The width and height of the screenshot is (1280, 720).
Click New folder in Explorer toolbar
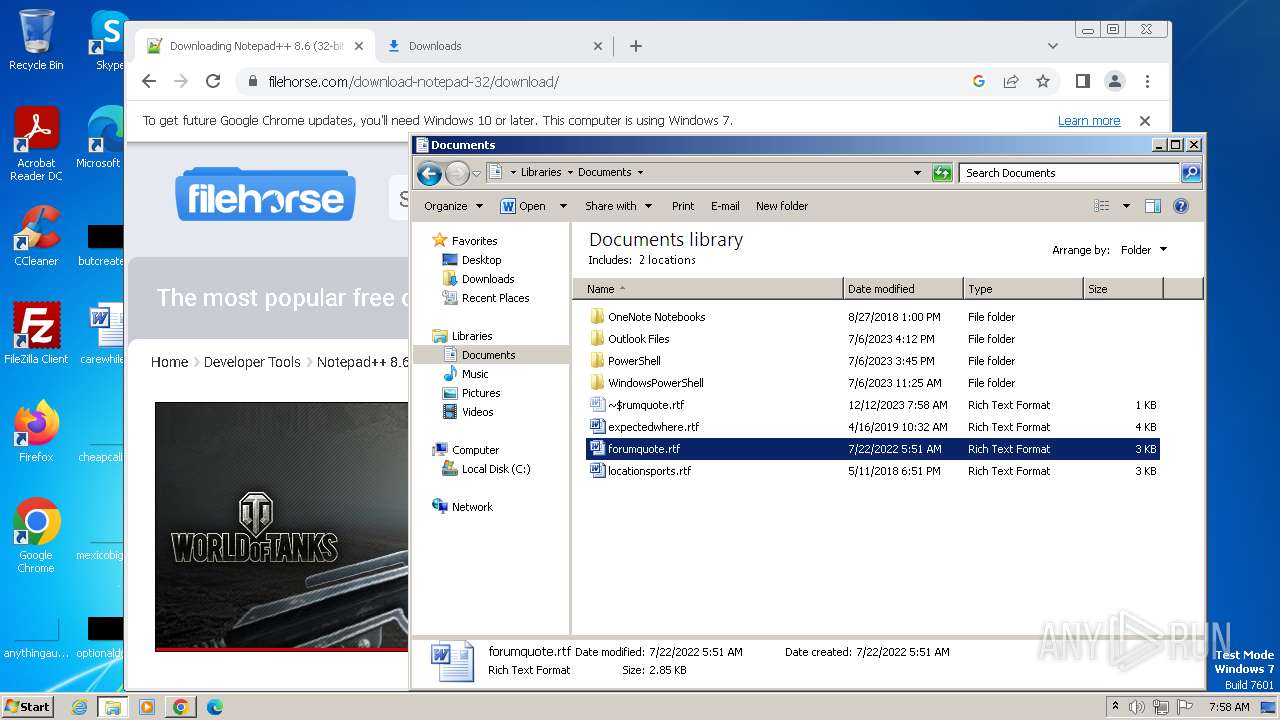(782, 206)
